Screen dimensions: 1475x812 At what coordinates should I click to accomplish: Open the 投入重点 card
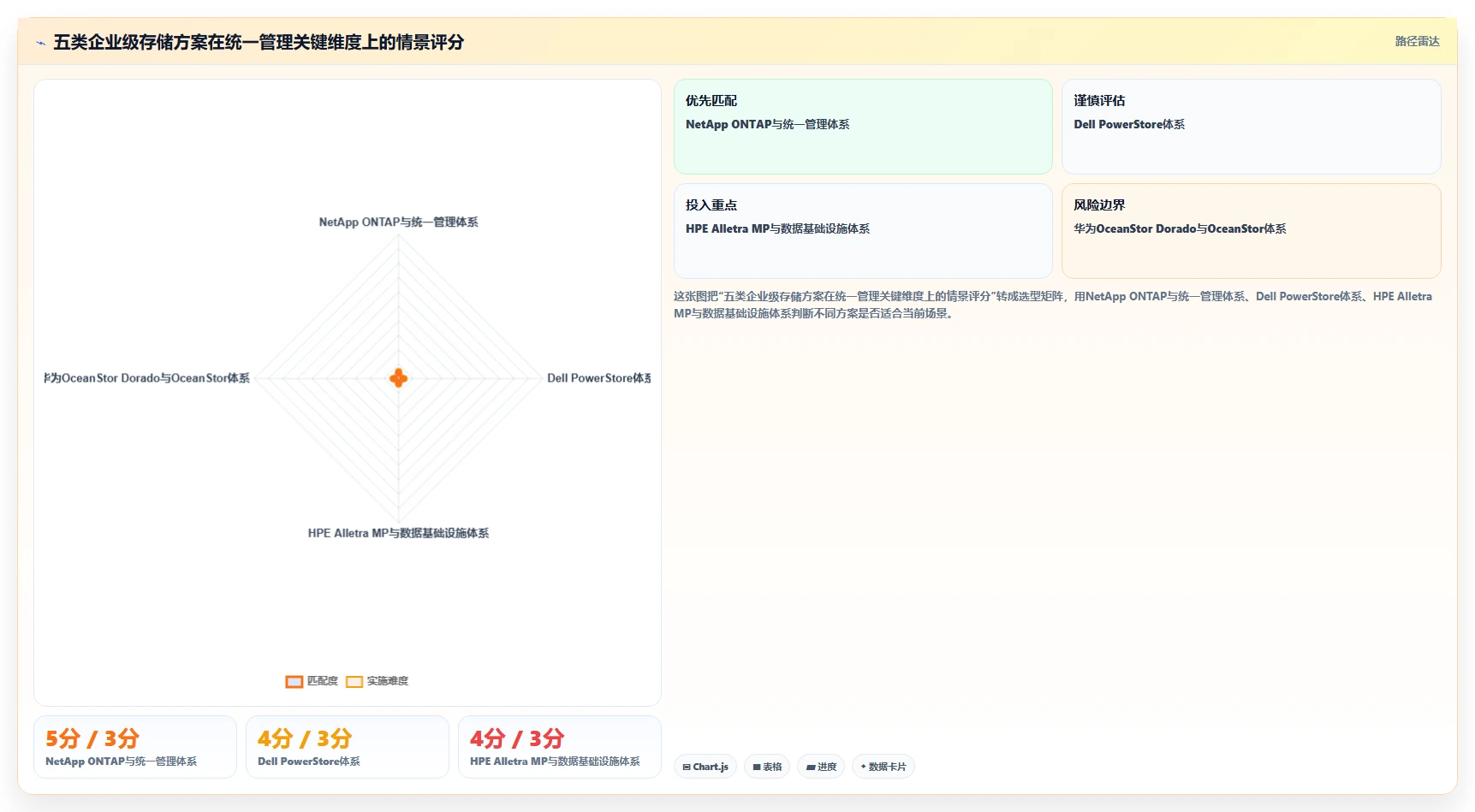(863, 231)
